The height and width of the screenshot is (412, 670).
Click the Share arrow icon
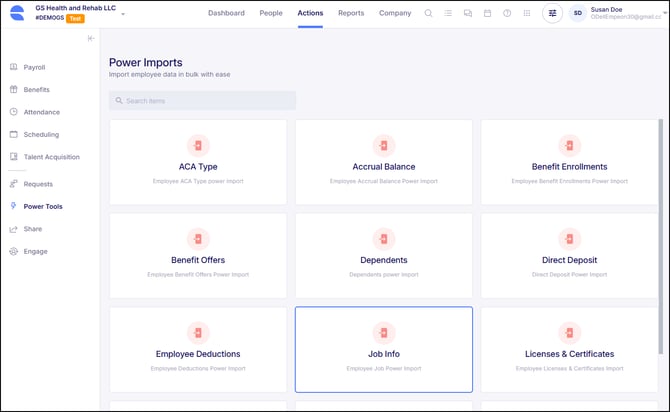click(x=14, y=229)
